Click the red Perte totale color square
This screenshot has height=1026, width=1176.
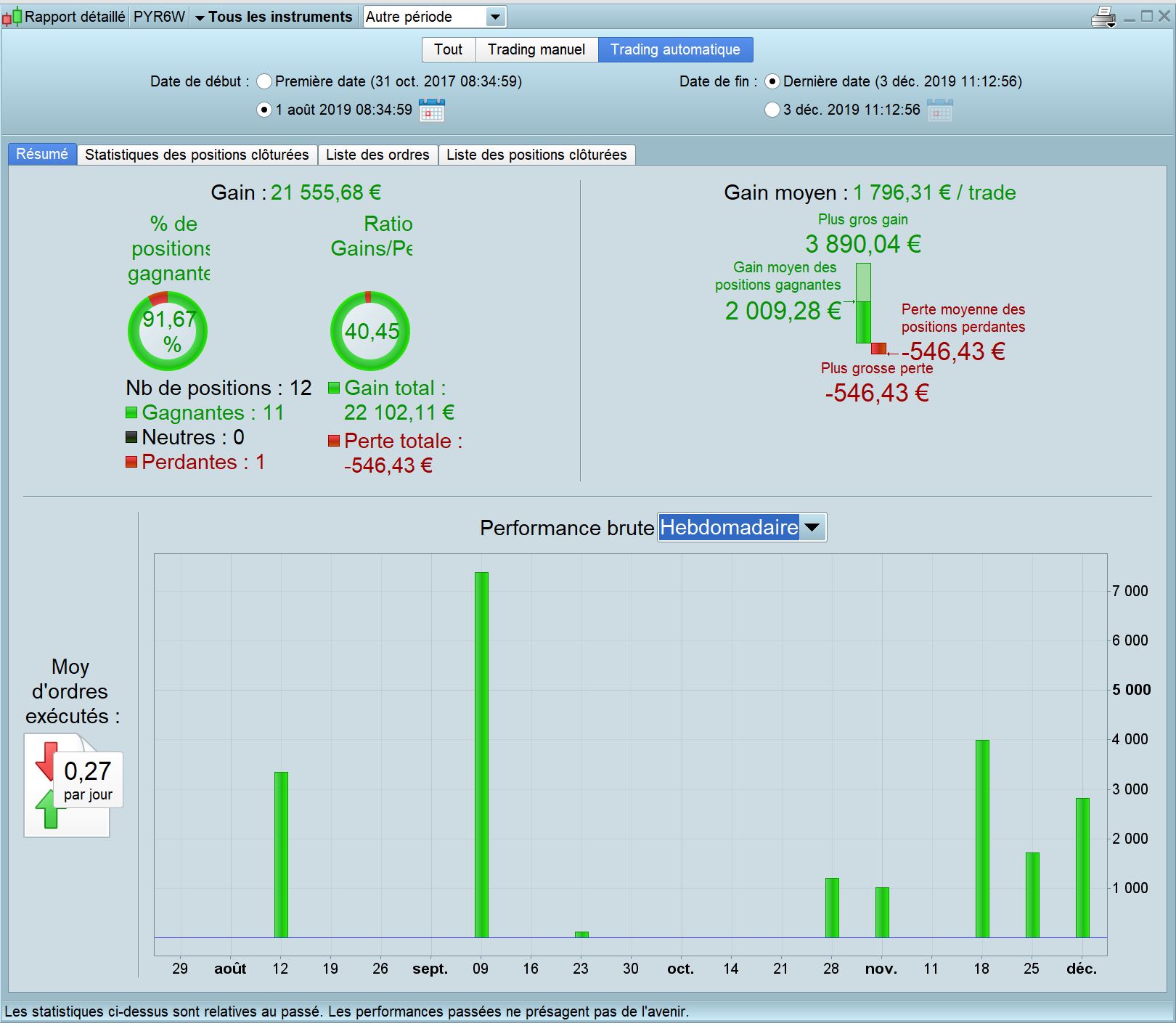pyautogui.click(x=334, y=441)
